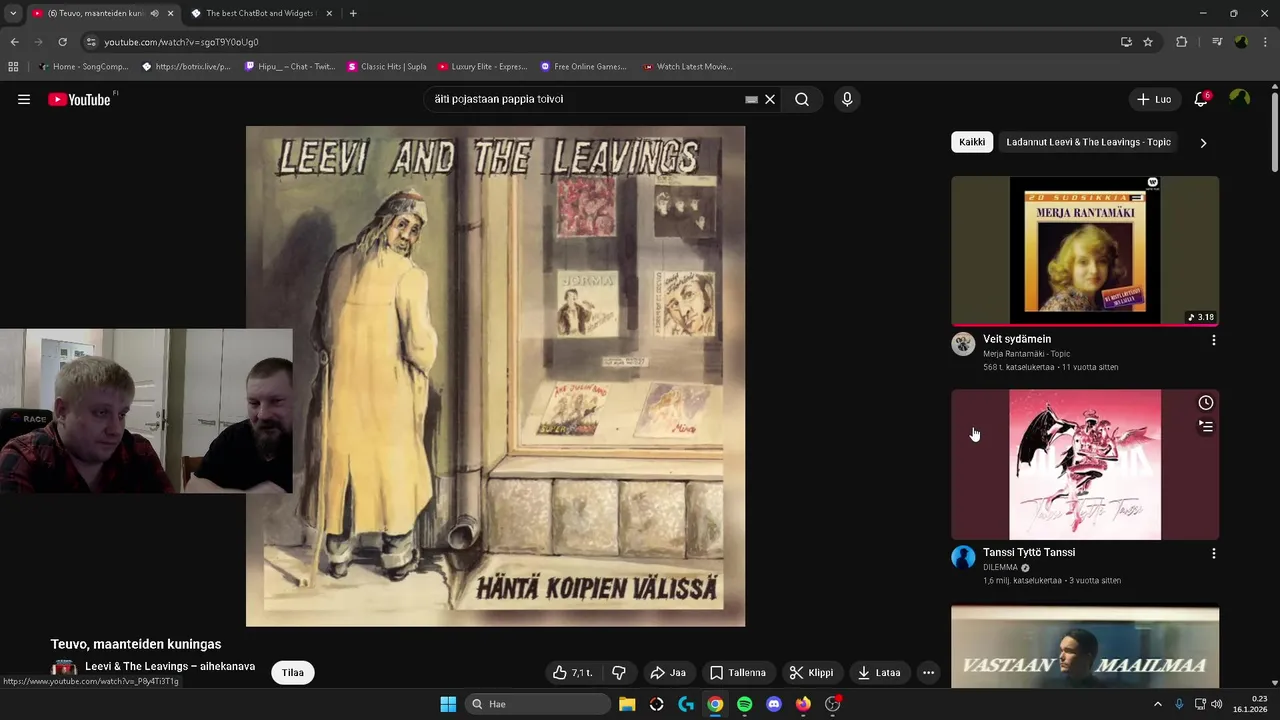
Task: Reload the YouTube page
Action: click(x=62, y=42)
